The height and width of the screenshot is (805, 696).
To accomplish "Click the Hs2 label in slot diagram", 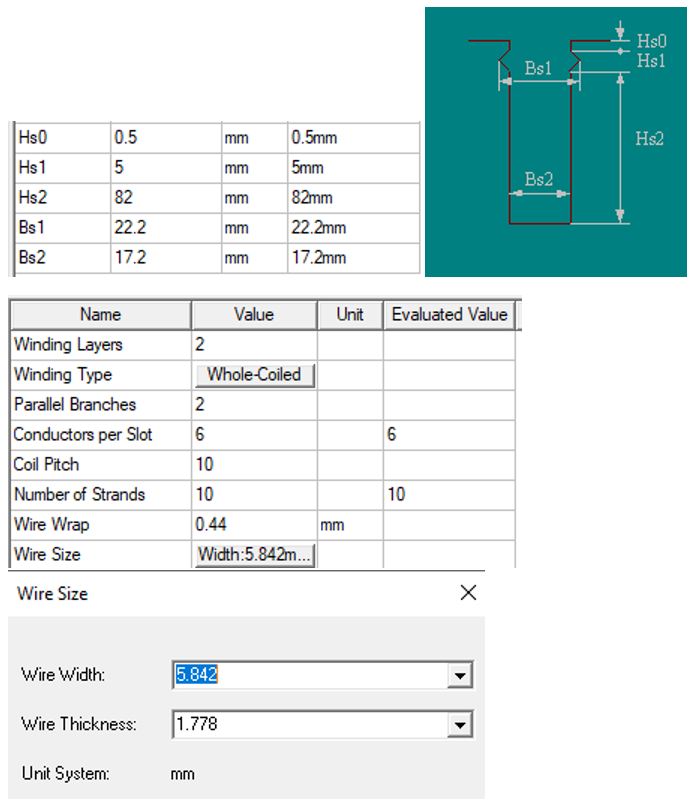I will (649, 139).
